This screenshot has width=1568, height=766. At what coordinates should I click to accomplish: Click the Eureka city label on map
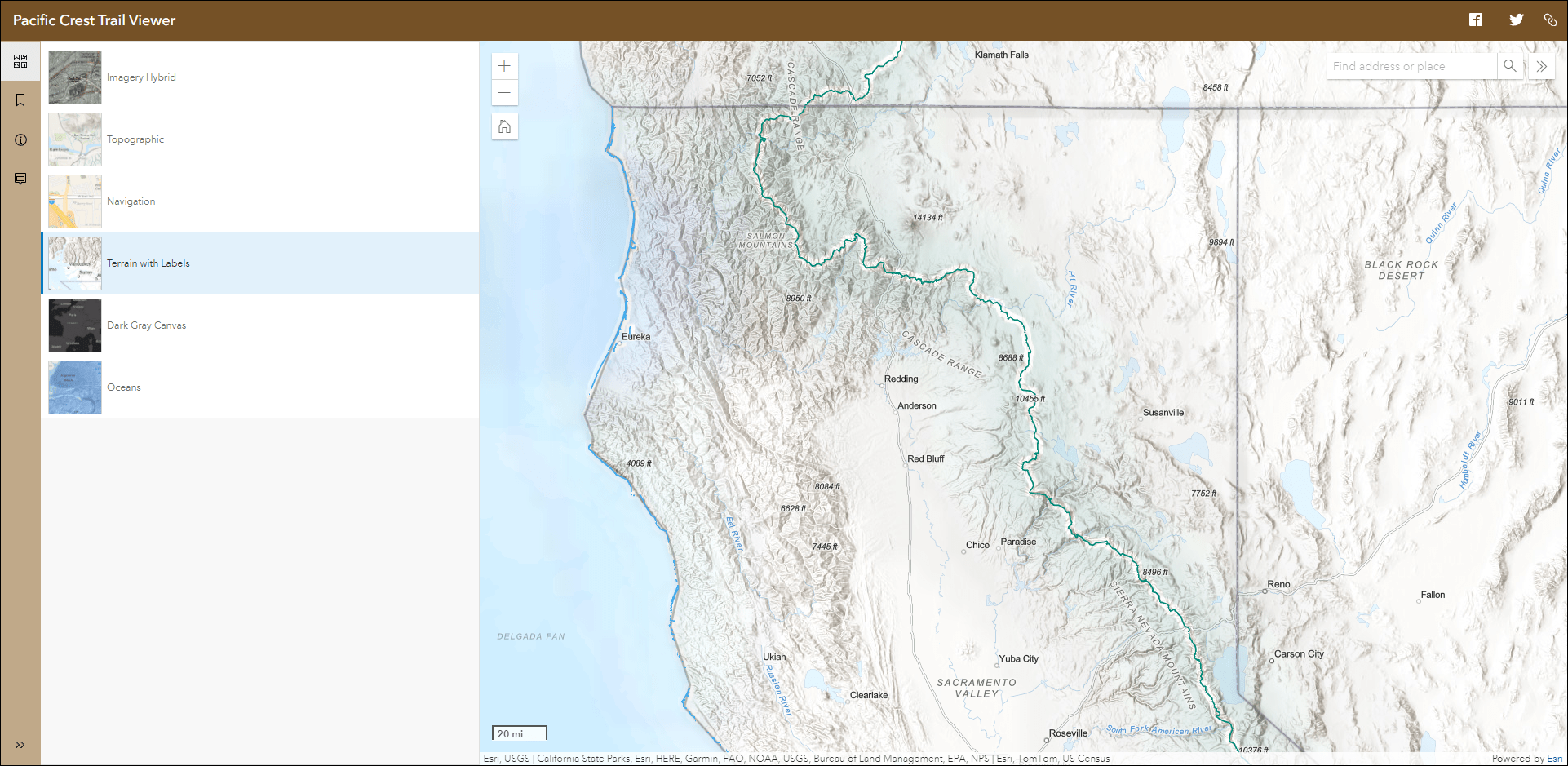click(x=636, y=336)
